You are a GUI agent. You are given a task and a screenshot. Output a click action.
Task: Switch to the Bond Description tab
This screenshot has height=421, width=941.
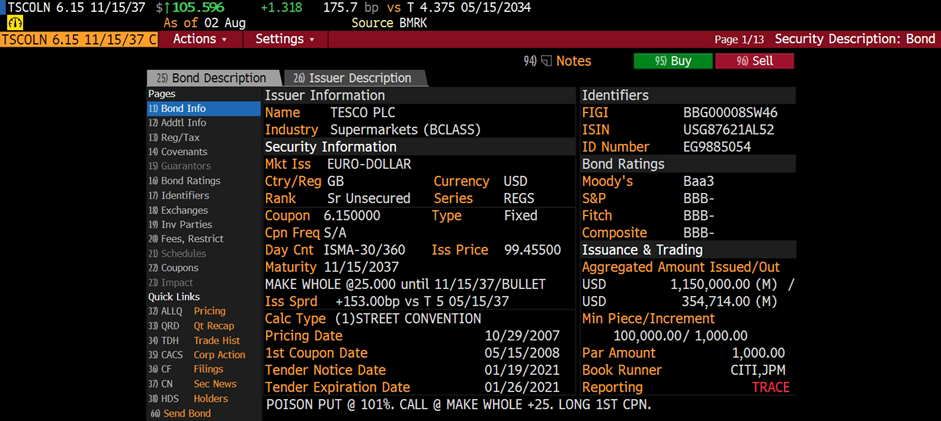(x=213, y=78)
